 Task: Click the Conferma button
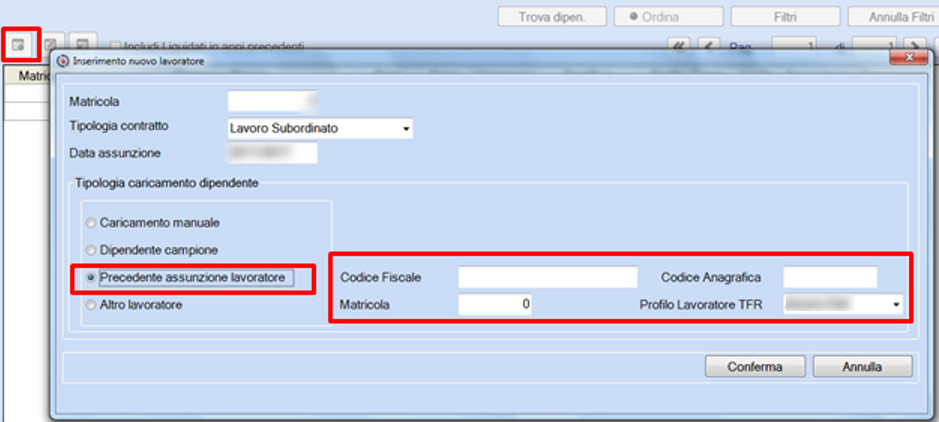click(755, 366)
